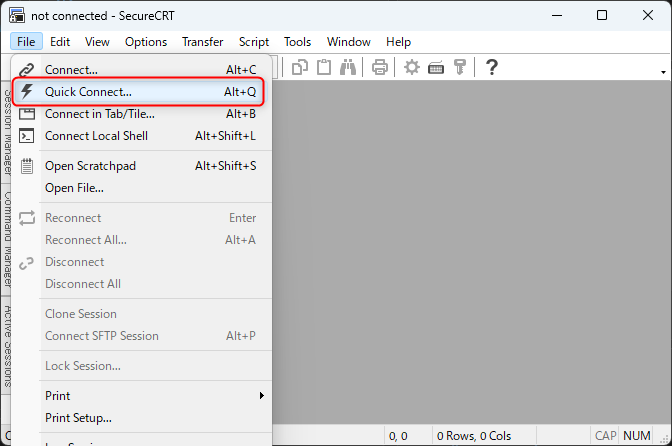
Task: Click the 0, 0 cursor position status
Action: [398, 436]
